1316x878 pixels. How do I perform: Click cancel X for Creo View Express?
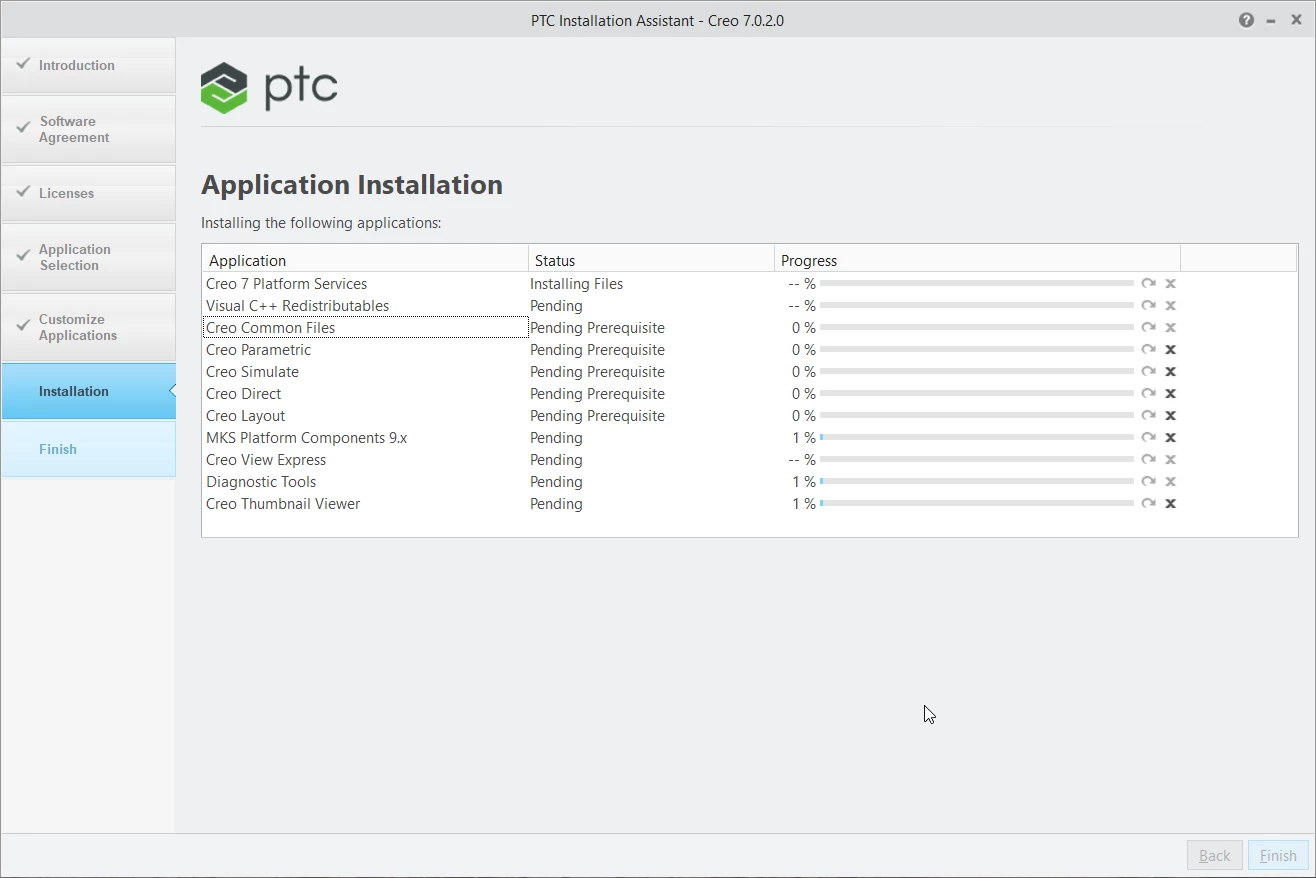[x=1170, y=460]
